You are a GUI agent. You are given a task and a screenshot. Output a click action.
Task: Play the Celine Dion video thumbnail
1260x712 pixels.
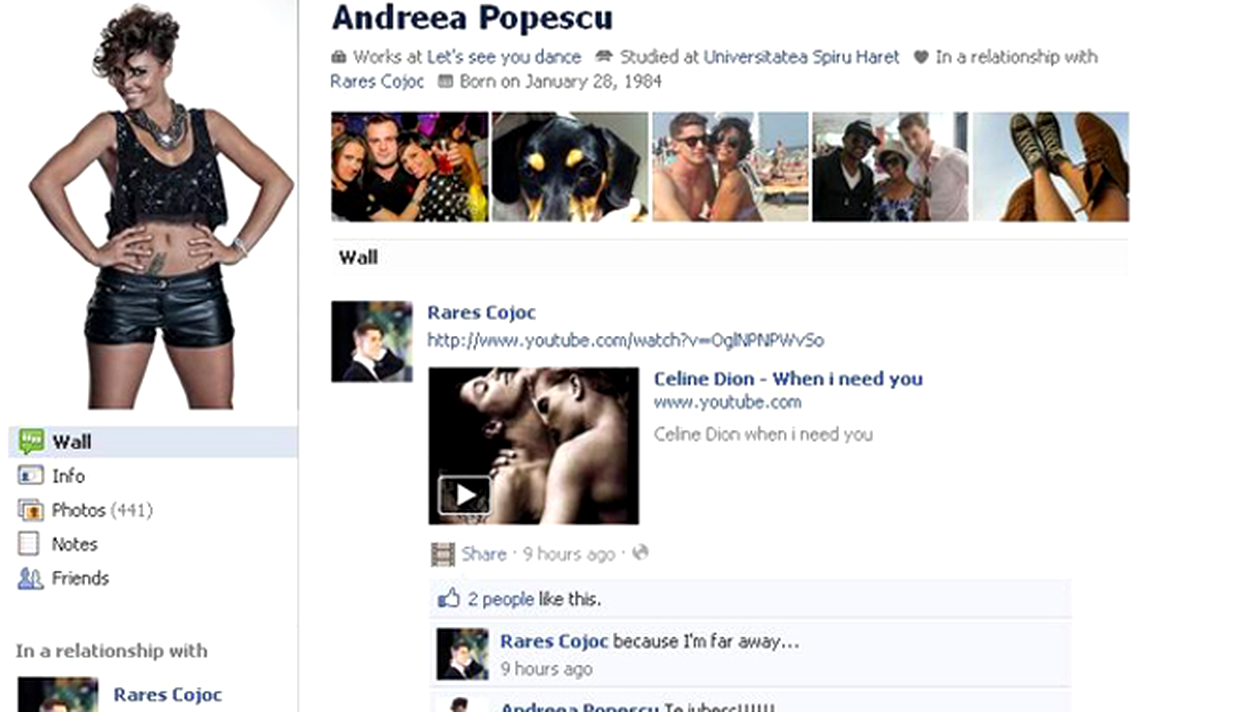464,495
